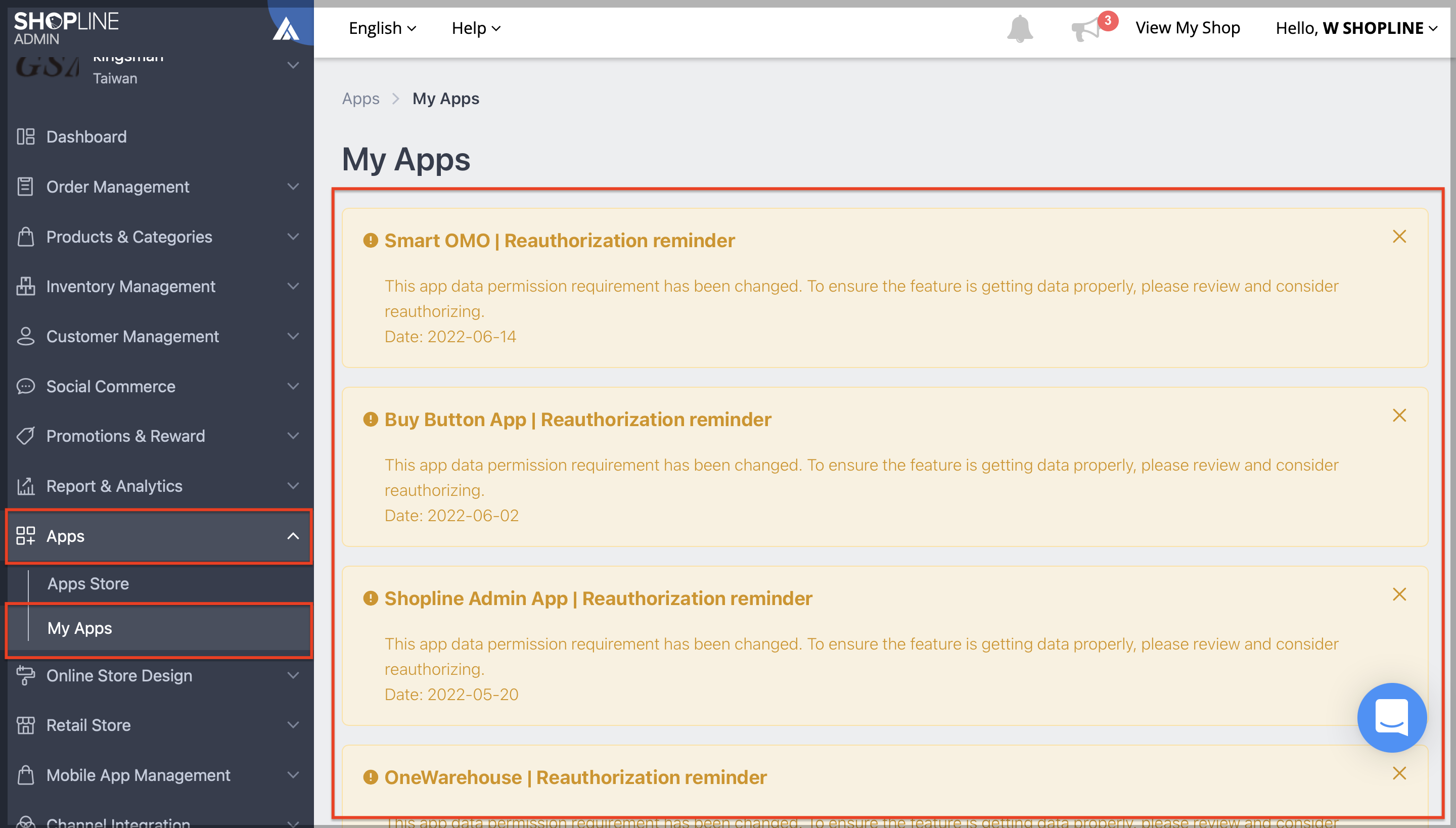This screenshot has width=1456, height=828.
Task: Click the warning icon on Shopline Admin App reminder
Action: pos(370,599)
